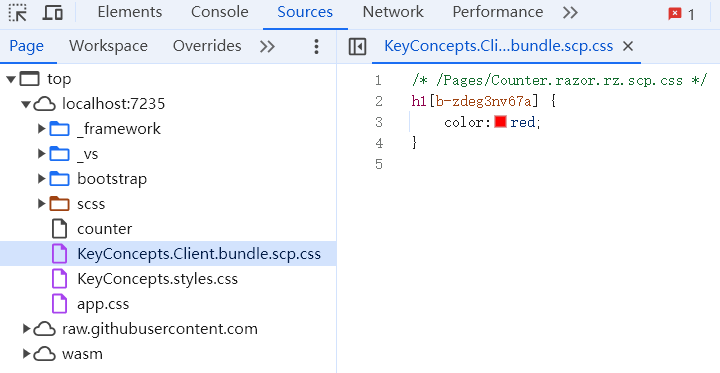Select the Overrides sub-tab
The width and height of the screenshot is (720, 373).
pos(207,46)
